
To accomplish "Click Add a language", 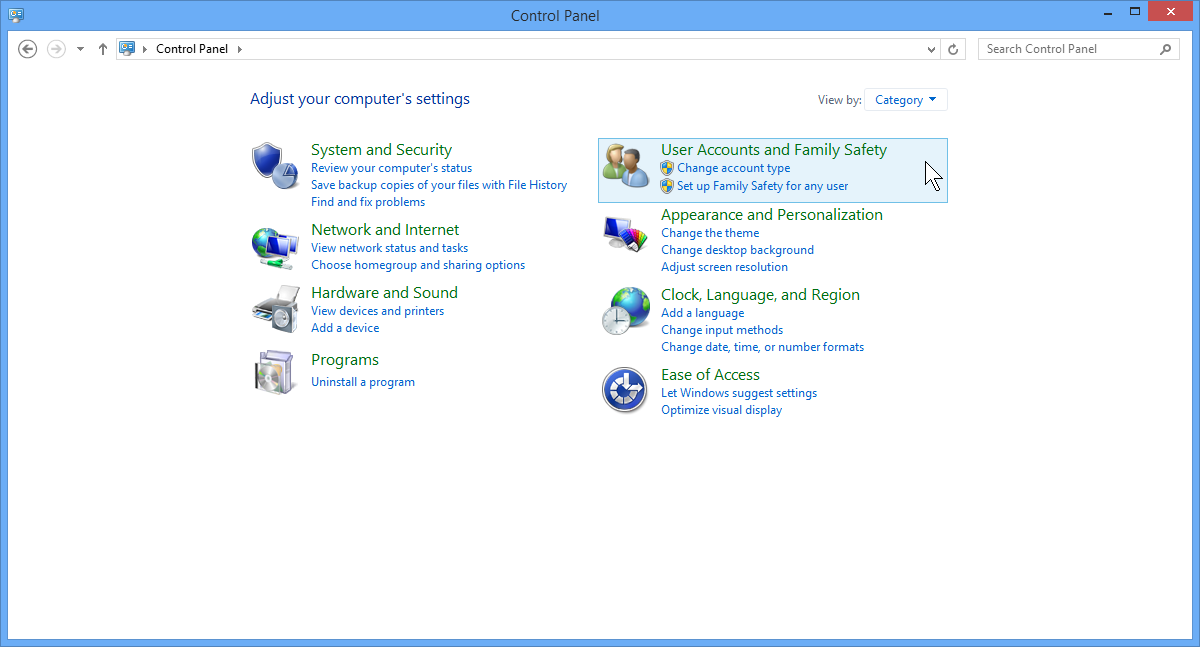I will pyautogui.click(x=702, y=313).
